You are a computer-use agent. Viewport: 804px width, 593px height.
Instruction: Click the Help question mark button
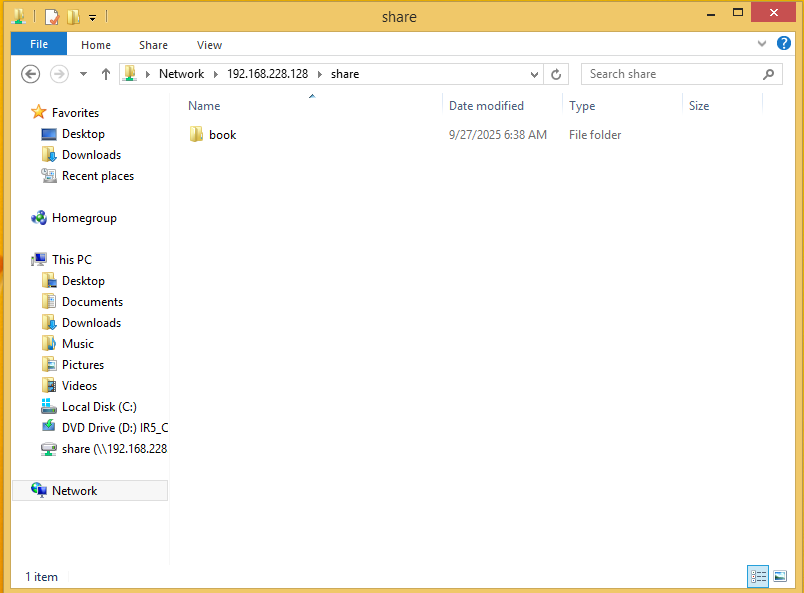coord(784,44)
